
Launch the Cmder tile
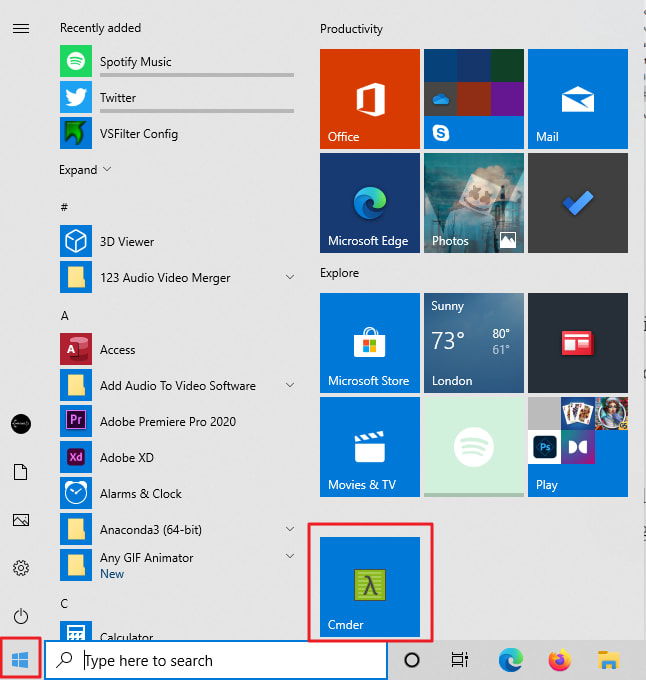pyautogui.click(x=370, y=587)
